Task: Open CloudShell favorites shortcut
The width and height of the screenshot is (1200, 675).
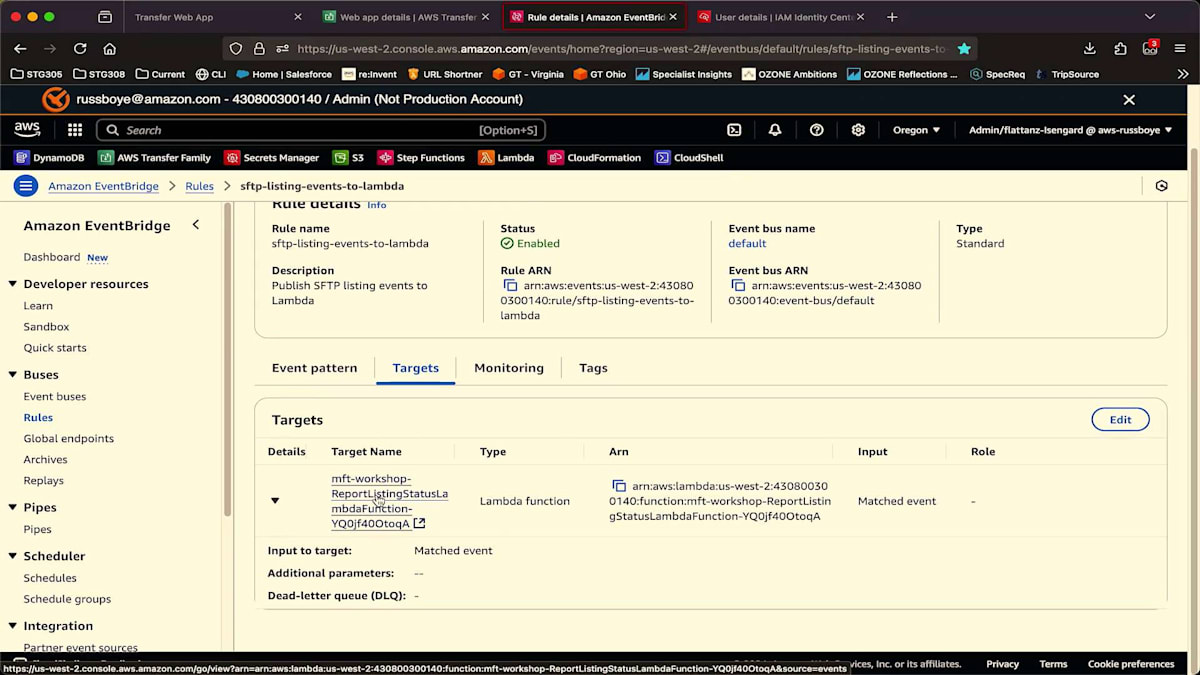Action: 689,158
